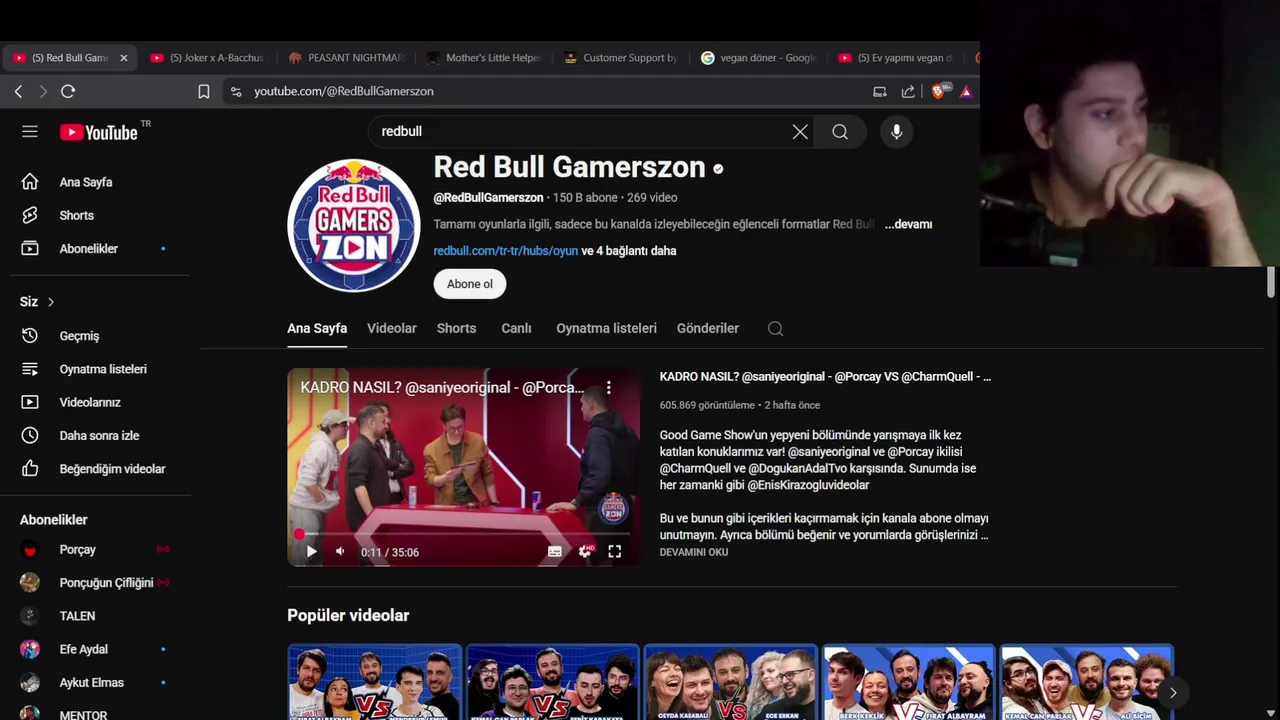This screenshot has height=720, width=1280.
Task: Click the video progress bar
Action: (464, 534)
